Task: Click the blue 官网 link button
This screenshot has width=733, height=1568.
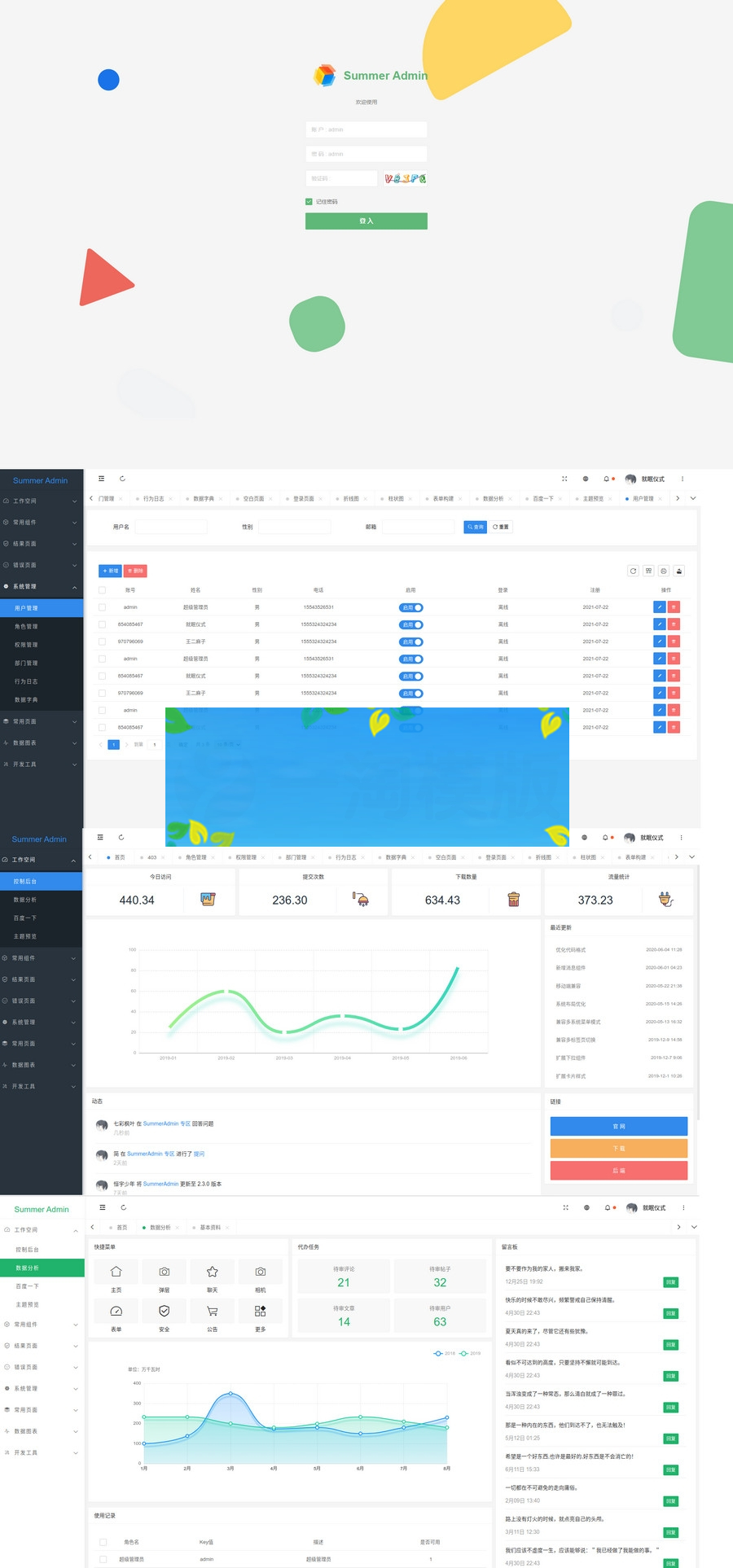Action: pyautogui.click(x=618, y=1126)
